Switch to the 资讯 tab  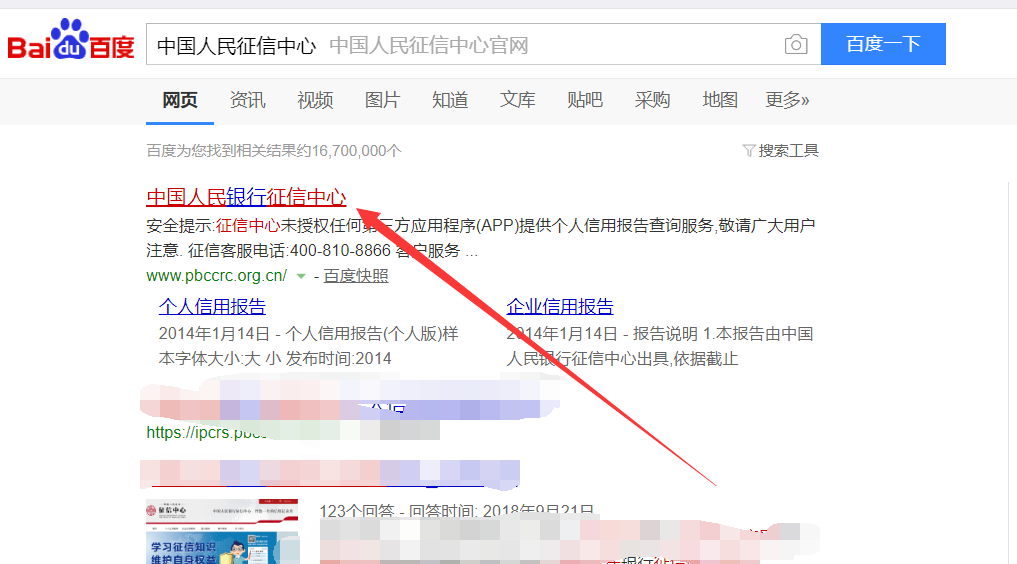click(247, 100)
